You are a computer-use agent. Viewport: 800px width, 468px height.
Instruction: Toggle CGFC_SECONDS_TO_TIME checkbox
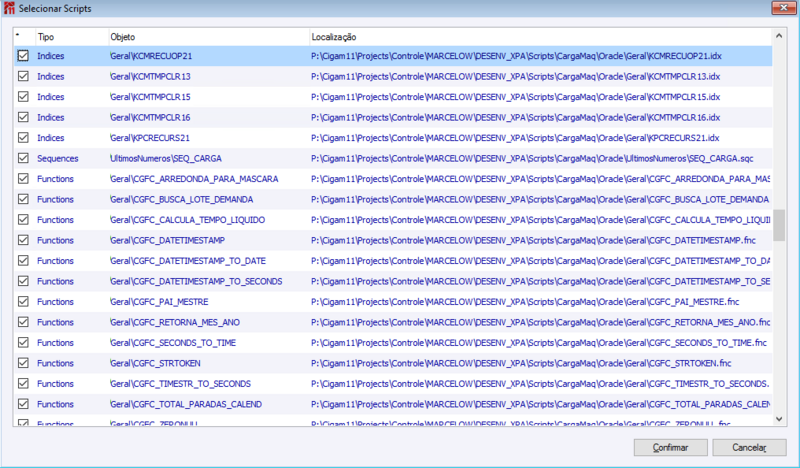tap(23, 342)
